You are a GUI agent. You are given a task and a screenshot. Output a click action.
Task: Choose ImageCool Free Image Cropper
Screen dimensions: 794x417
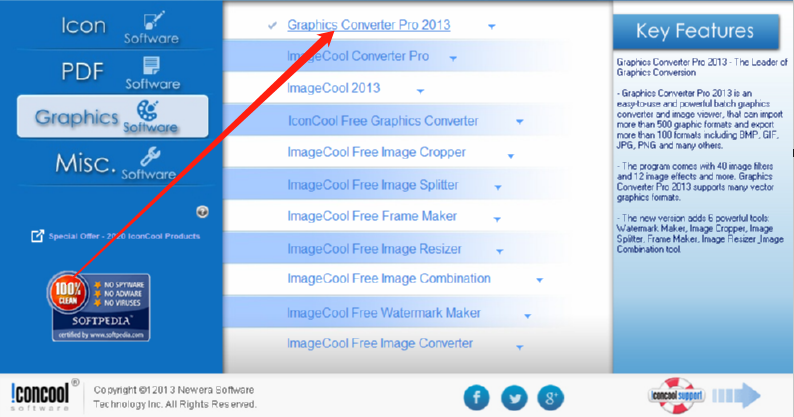(x=376, y=153)
